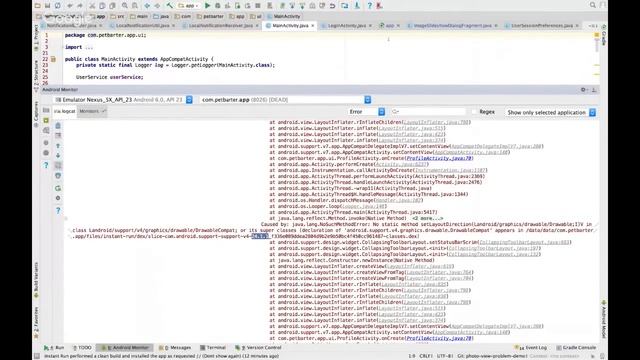Click the Find magnifier icon in the toolbar

pos(124,6)
